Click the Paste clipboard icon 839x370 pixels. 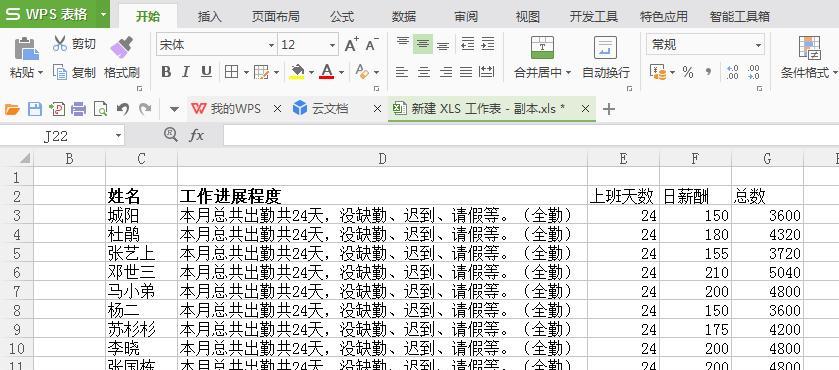click(x=26, y=48)
